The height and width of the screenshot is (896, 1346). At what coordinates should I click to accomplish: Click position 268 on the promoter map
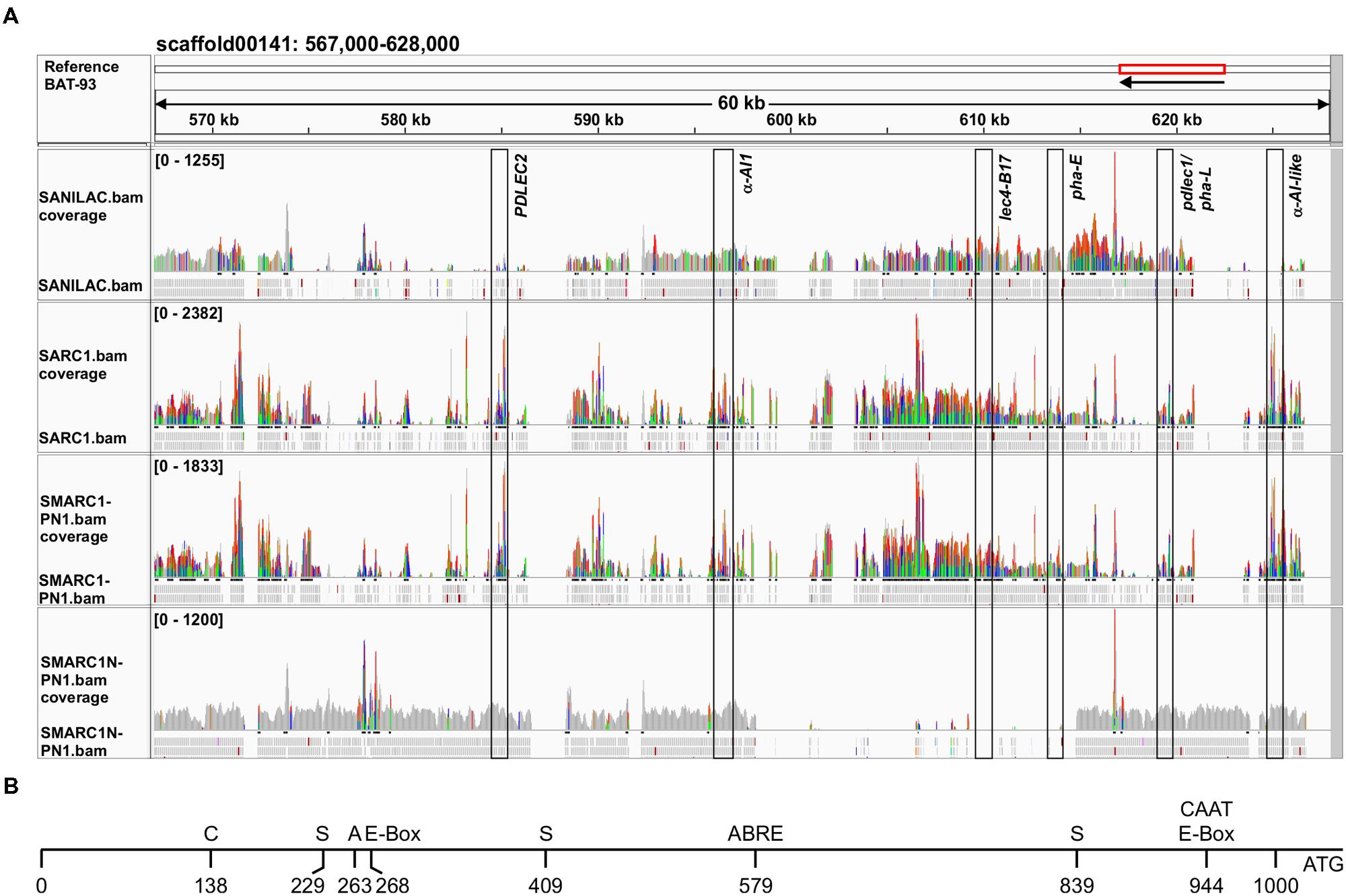392,885
